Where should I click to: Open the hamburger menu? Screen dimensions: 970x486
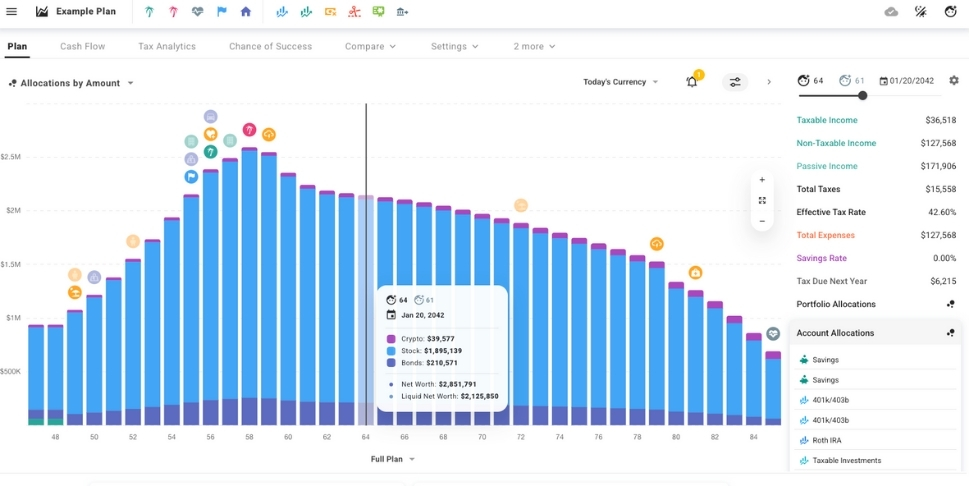[x=12, y=12]
